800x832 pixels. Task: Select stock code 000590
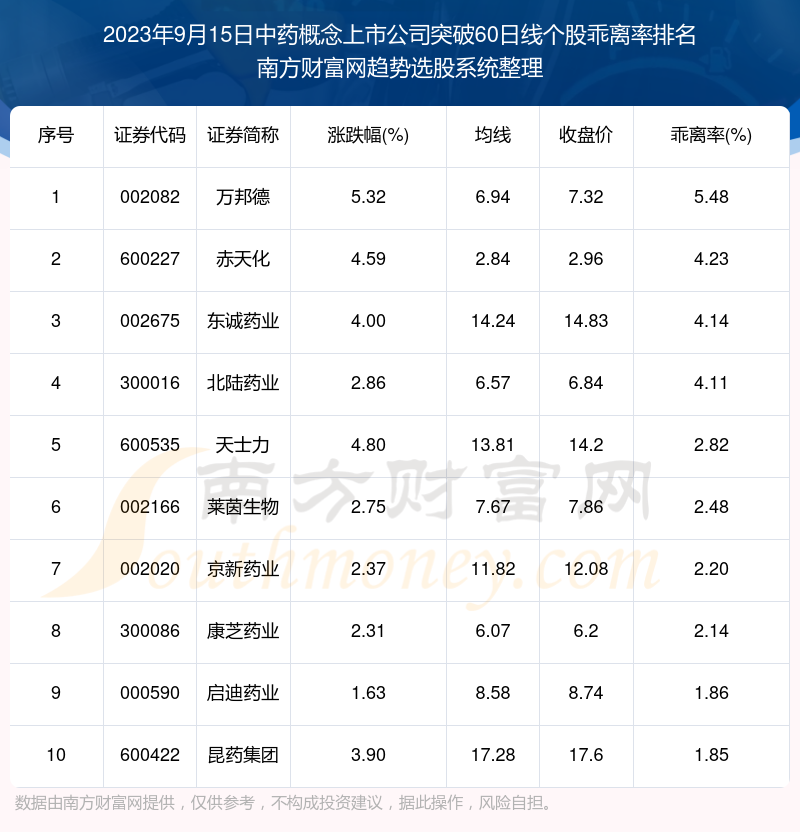(x=150, y=693)
